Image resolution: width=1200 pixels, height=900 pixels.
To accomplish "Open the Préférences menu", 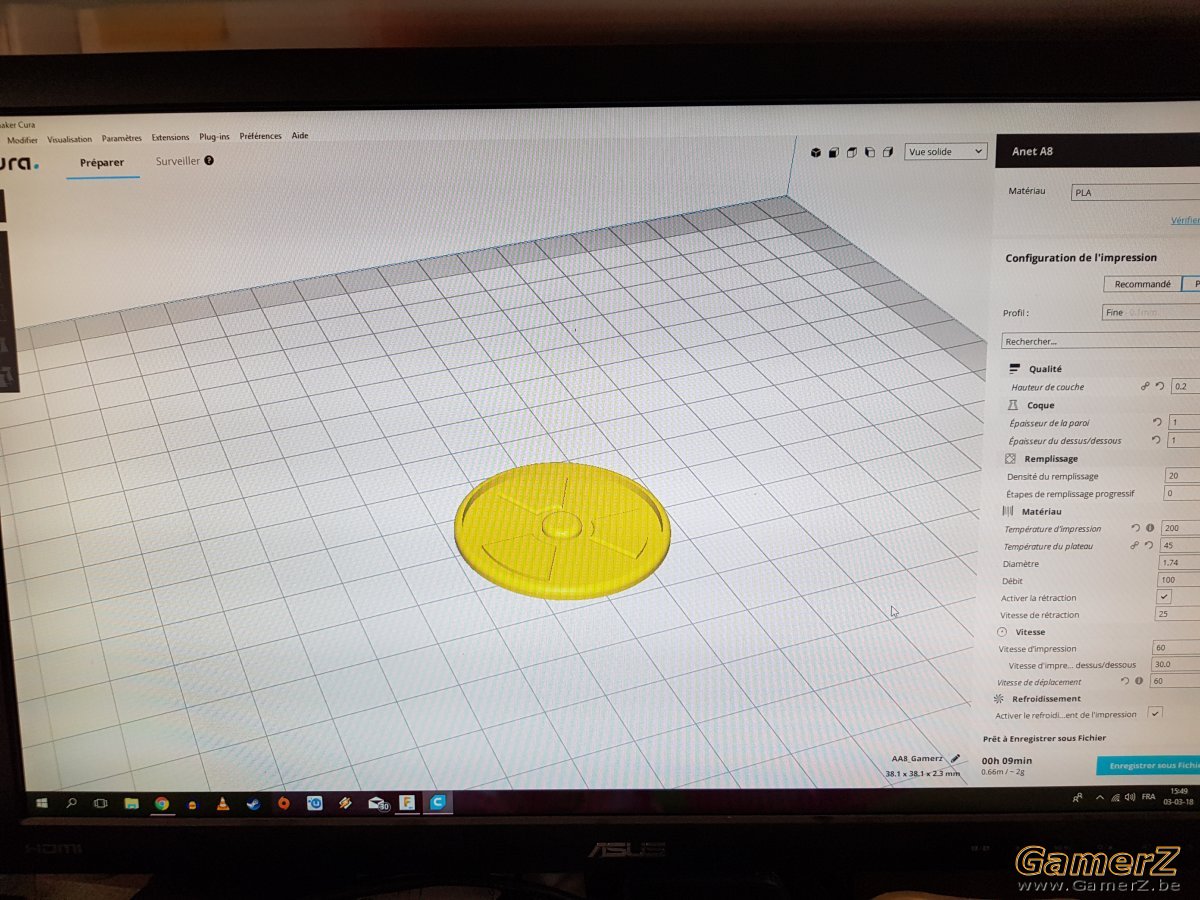I will tap(260, 136).
